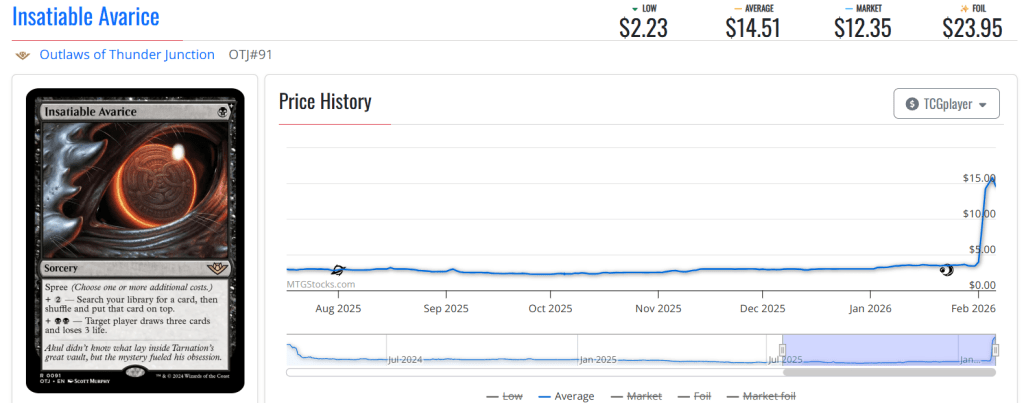The width and height of the screenshot is (1024, 403).
Task: Open the Outlaws of Thunder Junction set link
Action: click(126, 55)
